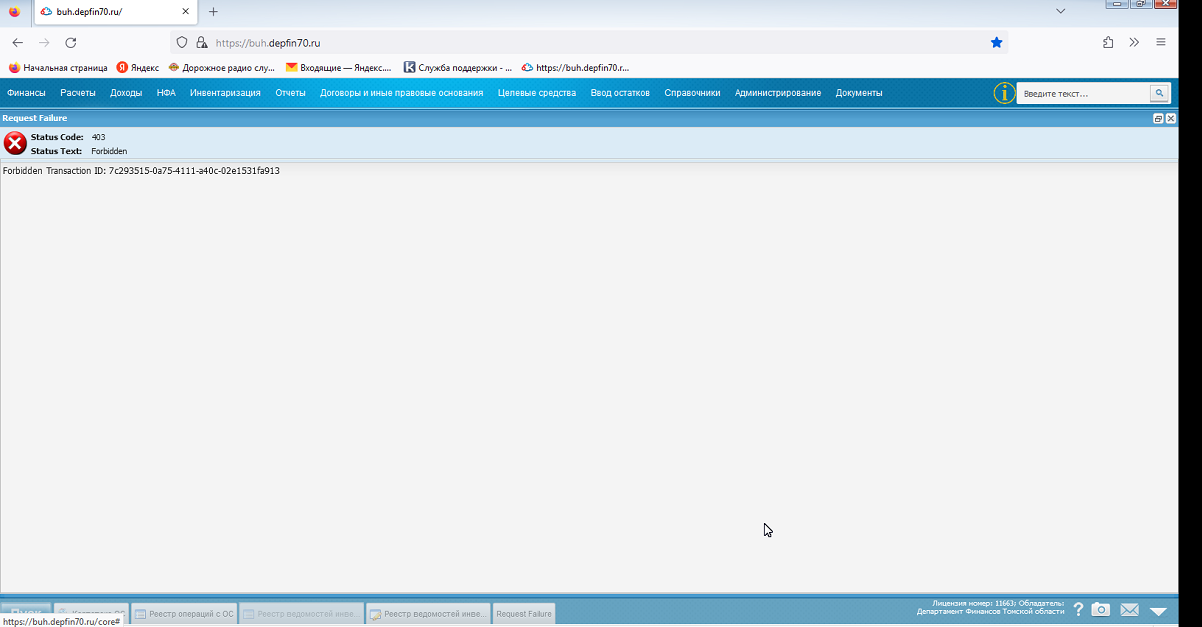The height and width of the screenshot is (627, 1202).
Task: Open Договоры и иные правовые основания menu
Action: coord(401,93)
